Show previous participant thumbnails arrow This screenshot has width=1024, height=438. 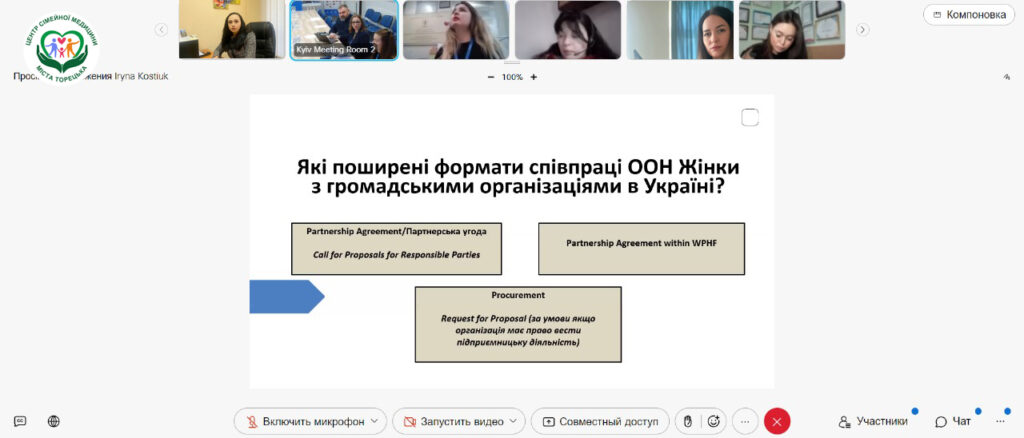[x=161, y=29]
